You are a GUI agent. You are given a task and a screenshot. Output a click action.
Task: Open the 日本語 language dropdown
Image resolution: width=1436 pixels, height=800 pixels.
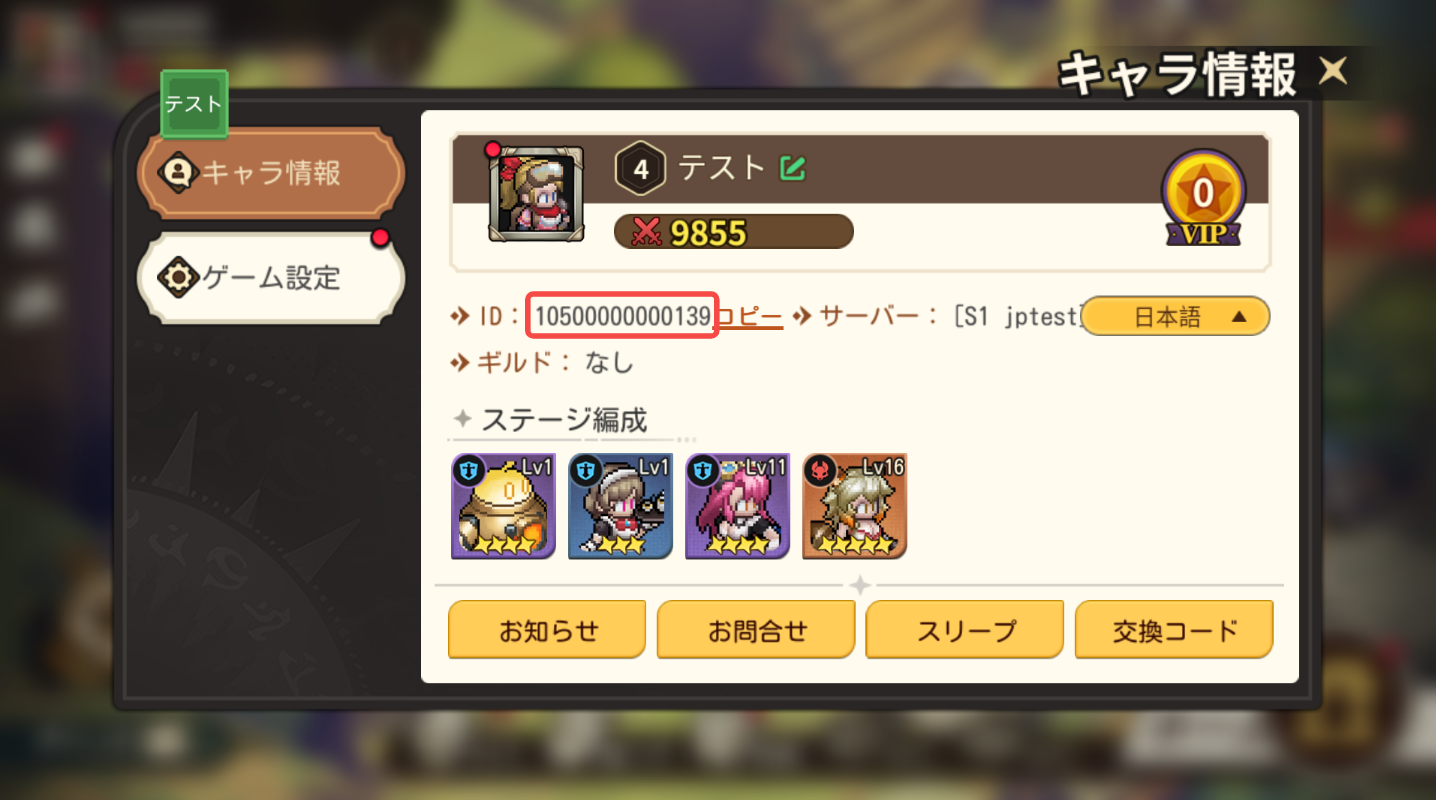click(x=1176, y=317)
